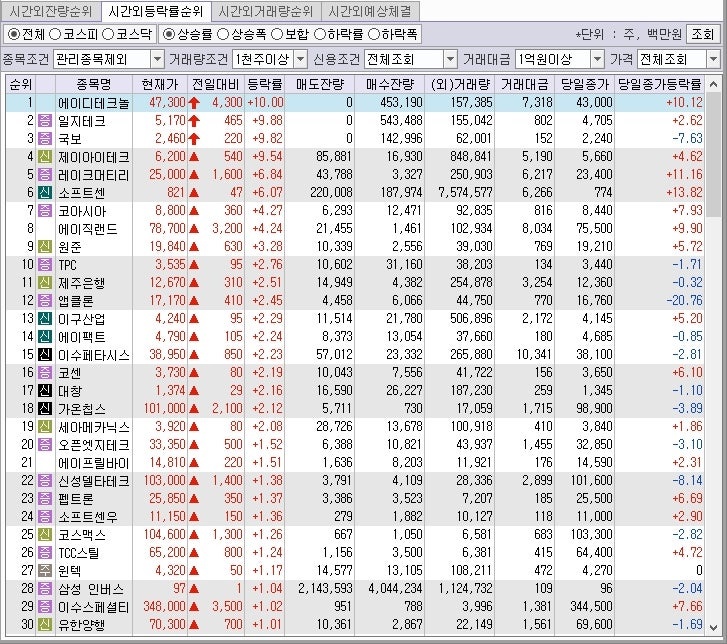The height and width of the screenshot is (644, 727).
Task: Click 증 badge icon next to 일지테크
Action: pyautogui.click(x=45, y=121)
